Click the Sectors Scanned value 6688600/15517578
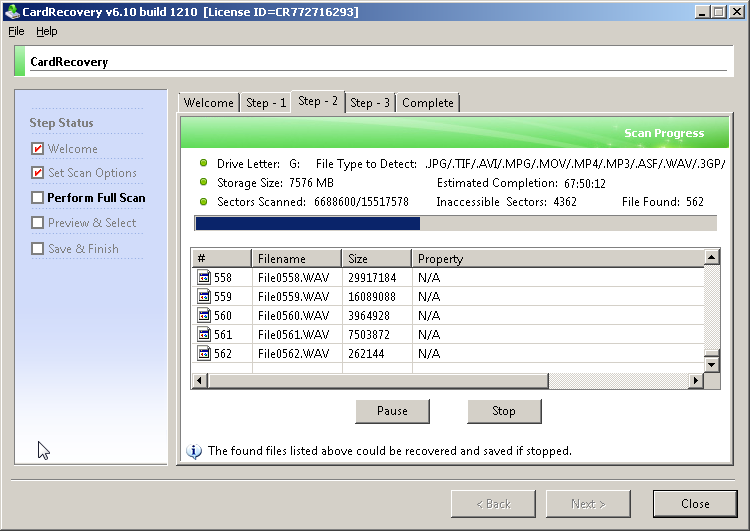 (x=362, y=202)
